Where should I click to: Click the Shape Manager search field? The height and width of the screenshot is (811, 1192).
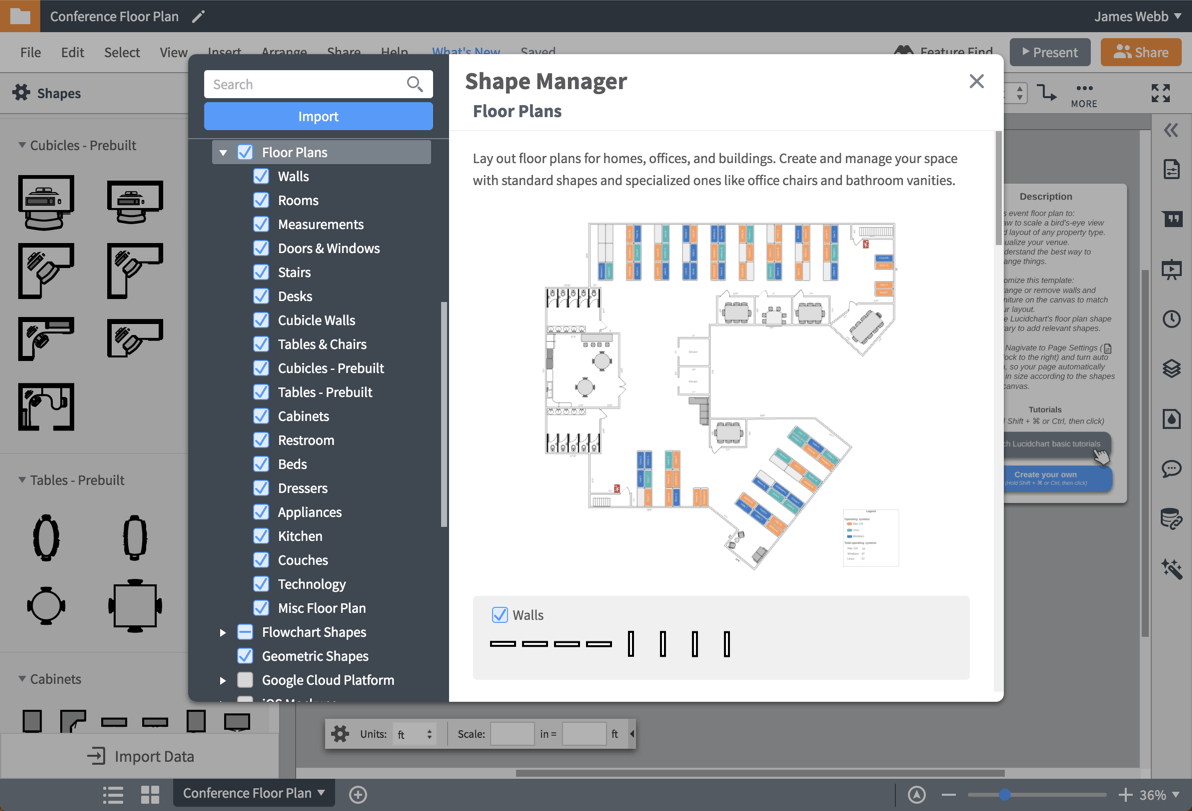[x=319, y=84]
